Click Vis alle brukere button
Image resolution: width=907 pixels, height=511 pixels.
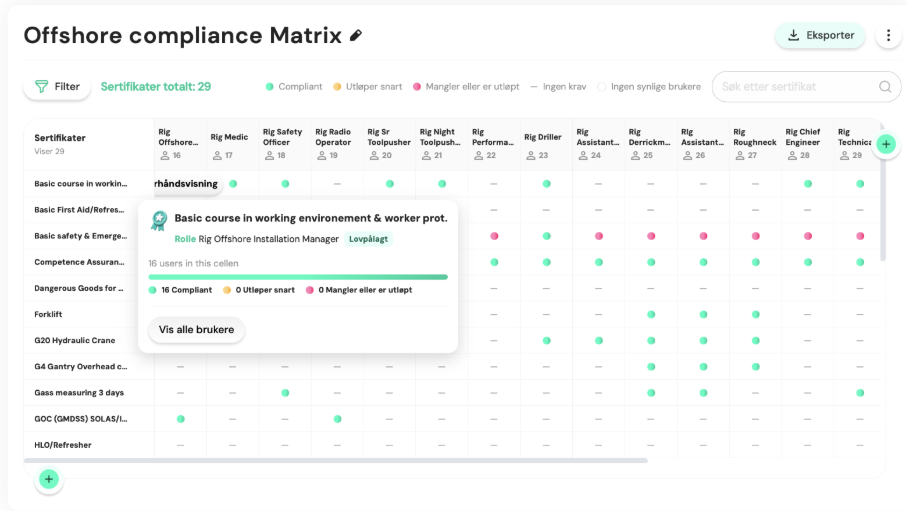(x=196, y=329)
